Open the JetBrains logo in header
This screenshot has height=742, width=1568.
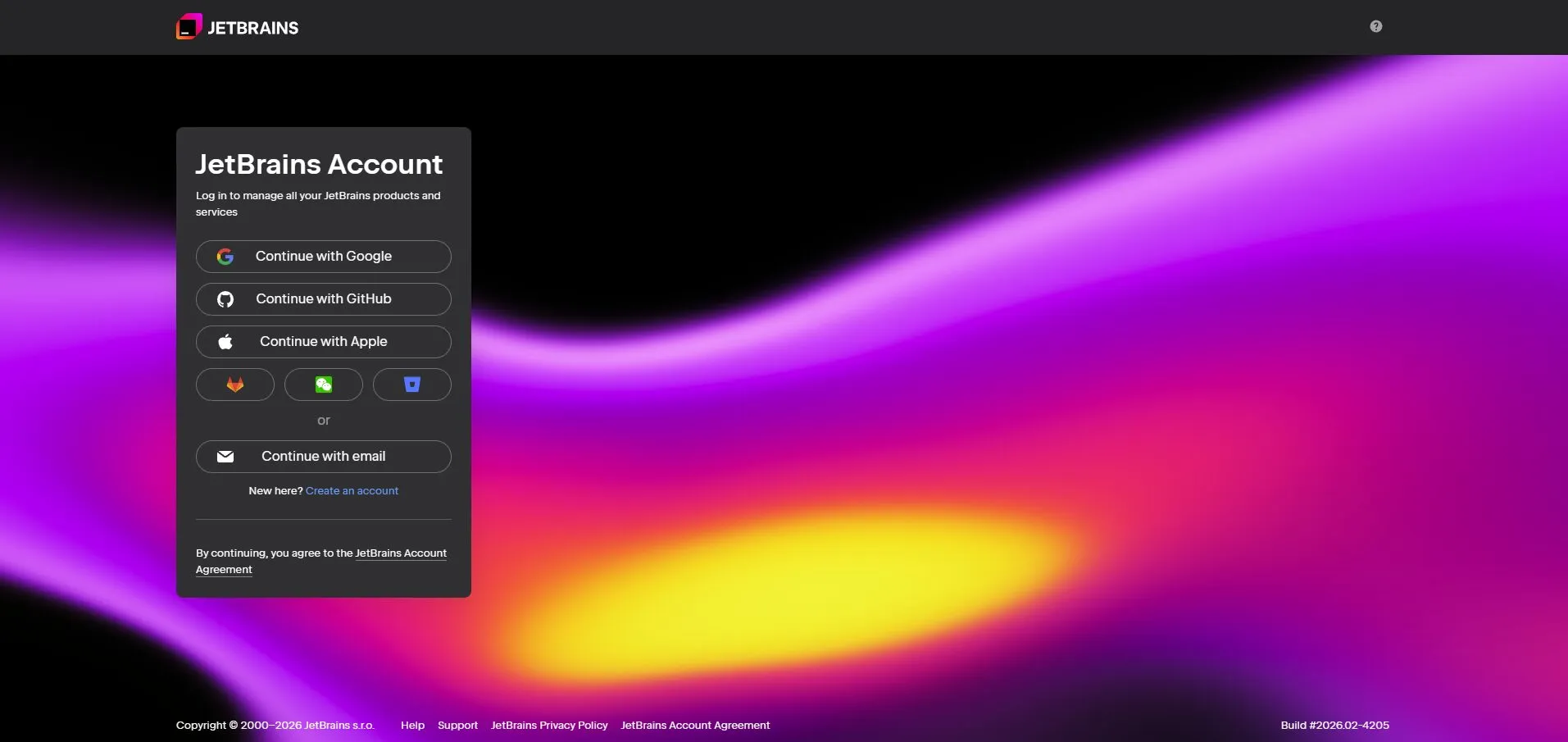[238, 27]
